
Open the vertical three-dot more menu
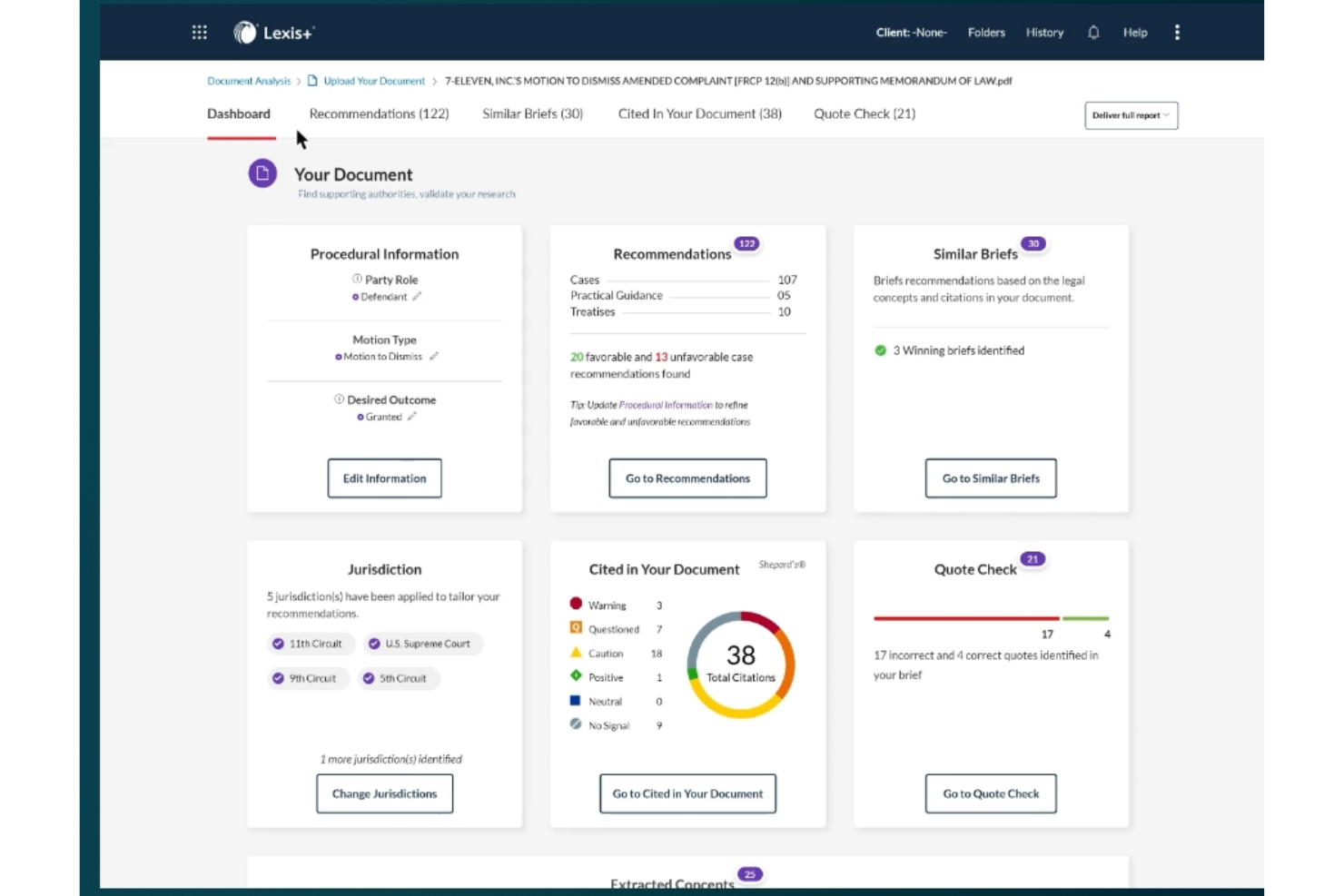tap(1177, 33)
